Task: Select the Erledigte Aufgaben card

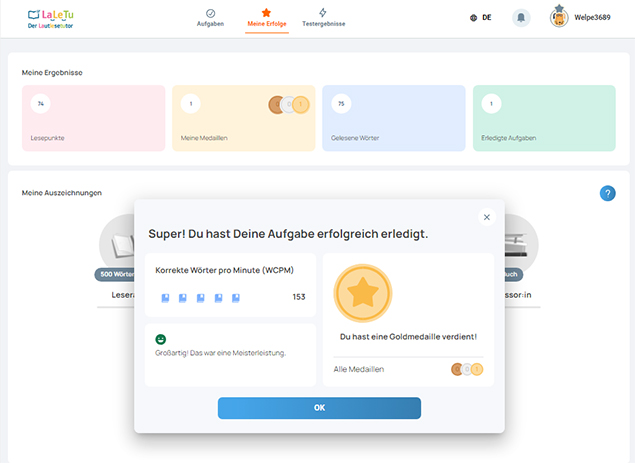Action: [543, 118]
